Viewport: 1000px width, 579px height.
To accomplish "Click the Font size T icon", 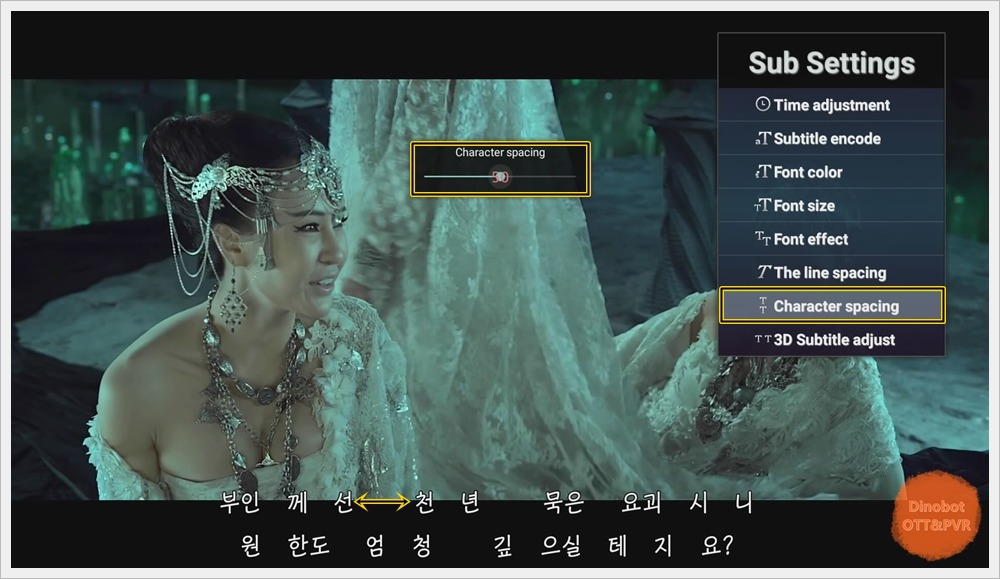I will (763, 205).
